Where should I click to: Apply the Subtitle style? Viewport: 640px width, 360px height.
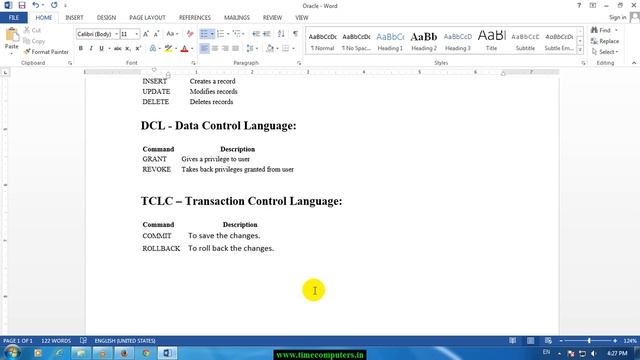click(525, 41)
